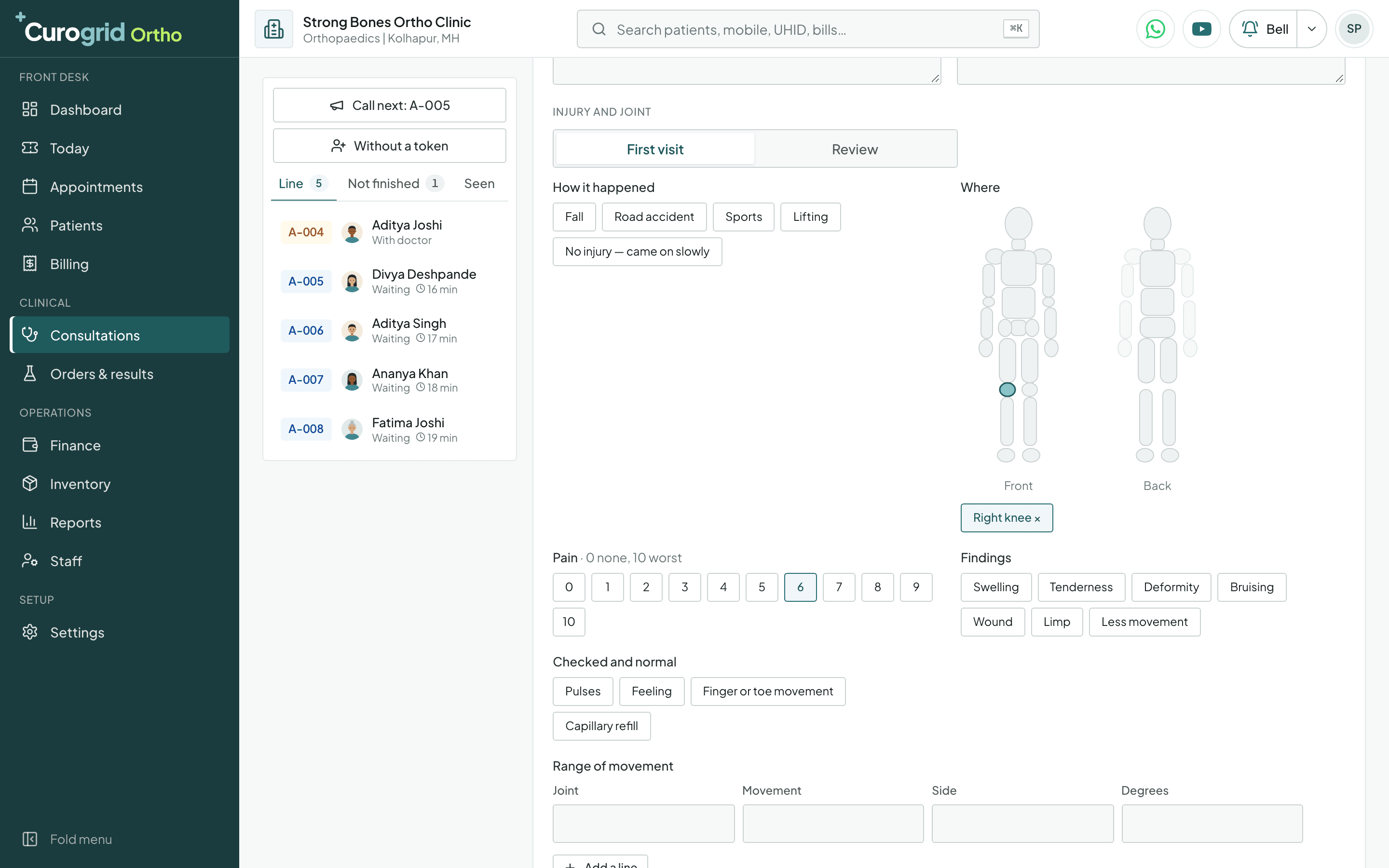Open the Inventory section
Image resolution: width=1389 pixels, height=868 pixels.
point(120,483)
